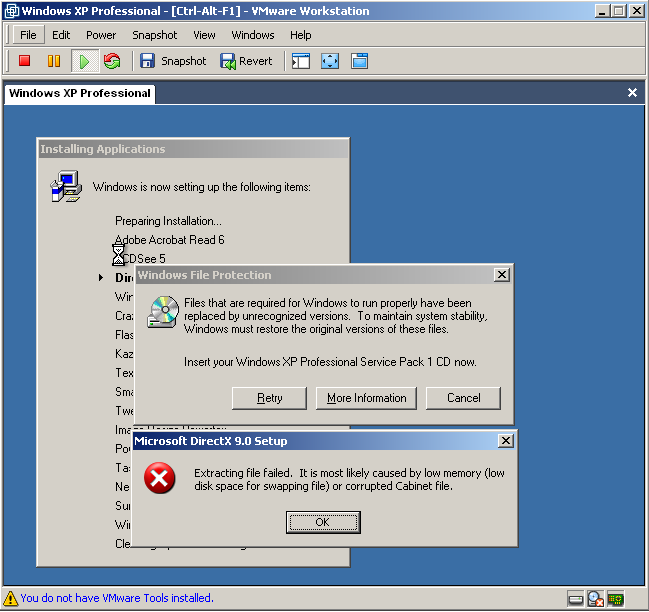
Task: Open the Windows menu
Action: pos(252,35)
